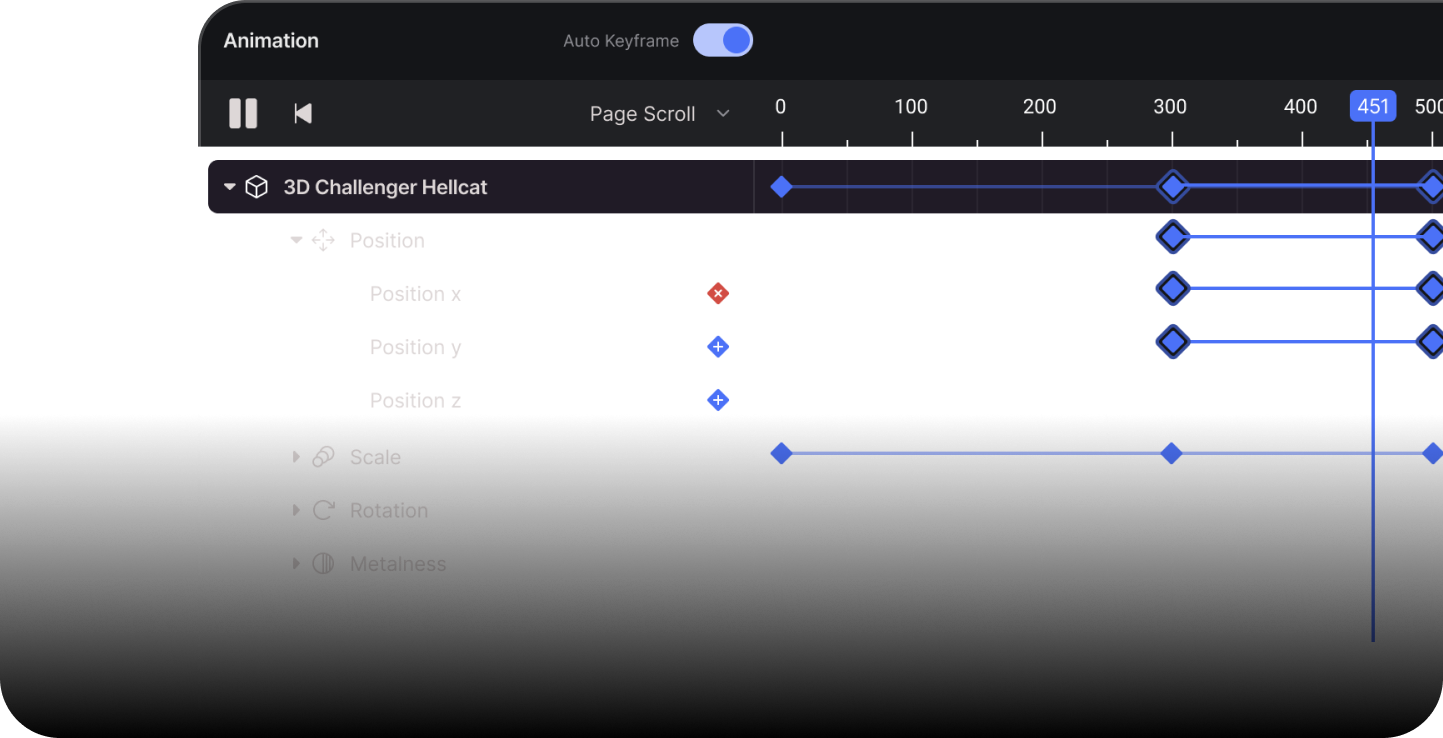The height and width of the screenshot is (738, 1443).
Task: Expand the Scale property group
Action: click(x=296, y=457)
